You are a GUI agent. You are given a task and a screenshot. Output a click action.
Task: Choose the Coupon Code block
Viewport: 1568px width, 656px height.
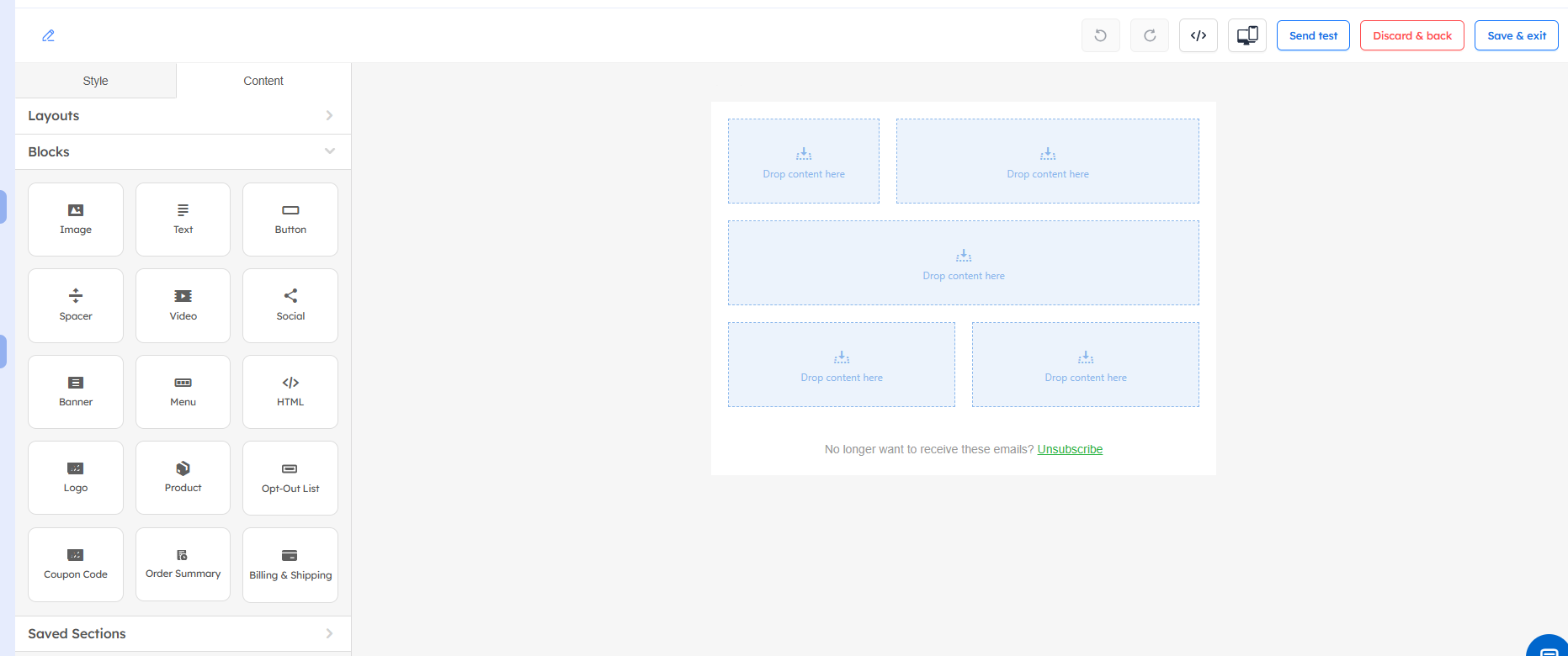coord(76,563)
